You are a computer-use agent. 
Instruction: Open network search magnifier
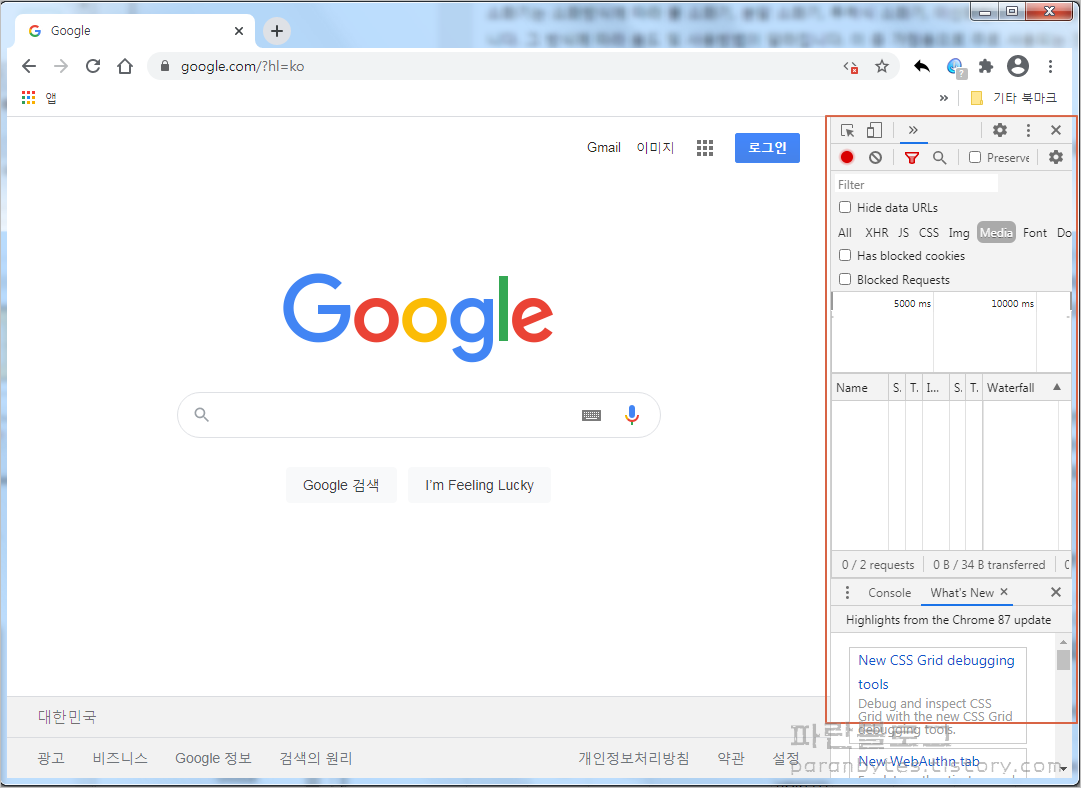click(939, 157)
